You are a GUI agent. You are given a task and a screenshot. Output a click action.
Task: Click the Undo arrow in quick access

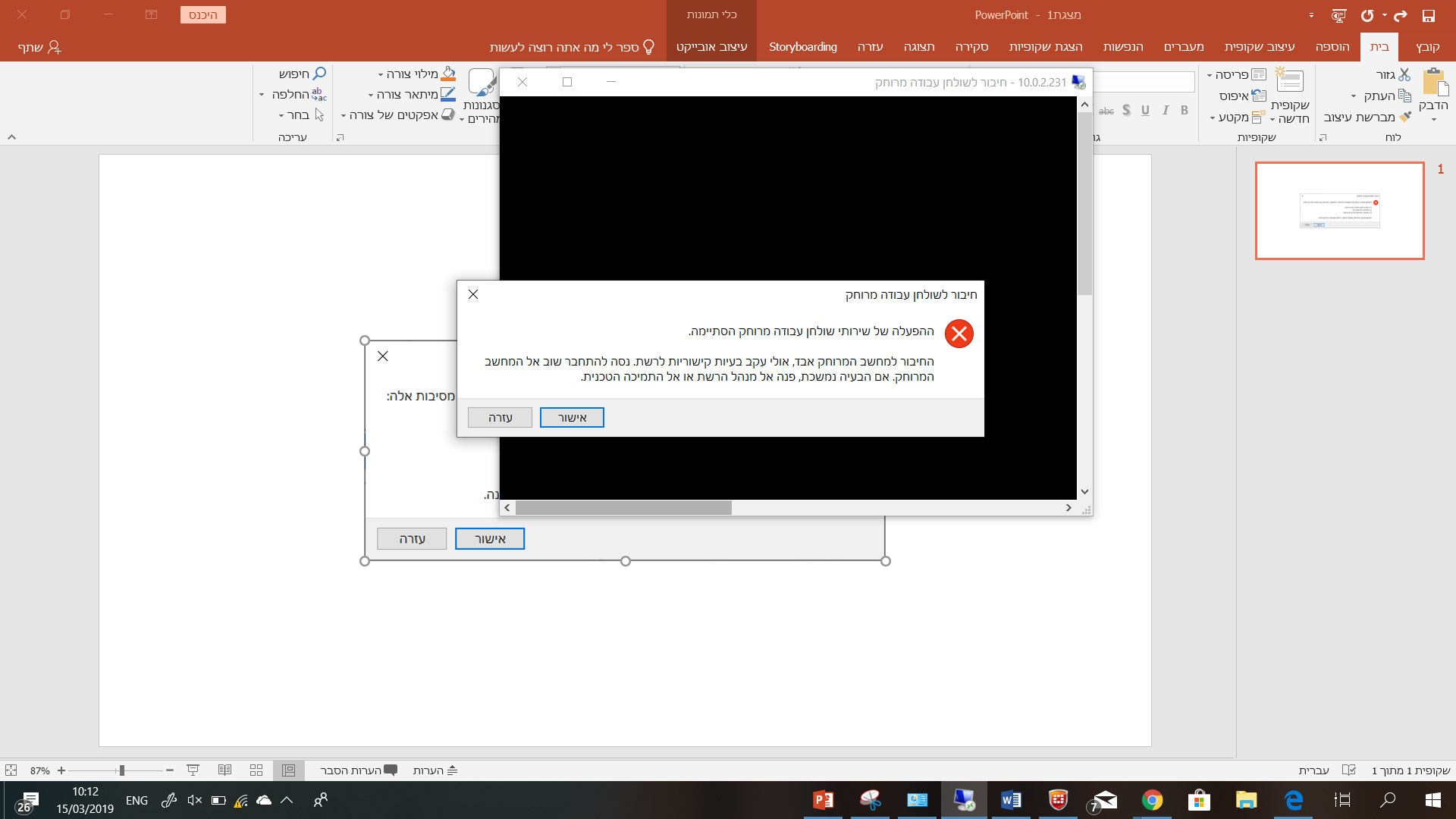(x=1367, y=15)
